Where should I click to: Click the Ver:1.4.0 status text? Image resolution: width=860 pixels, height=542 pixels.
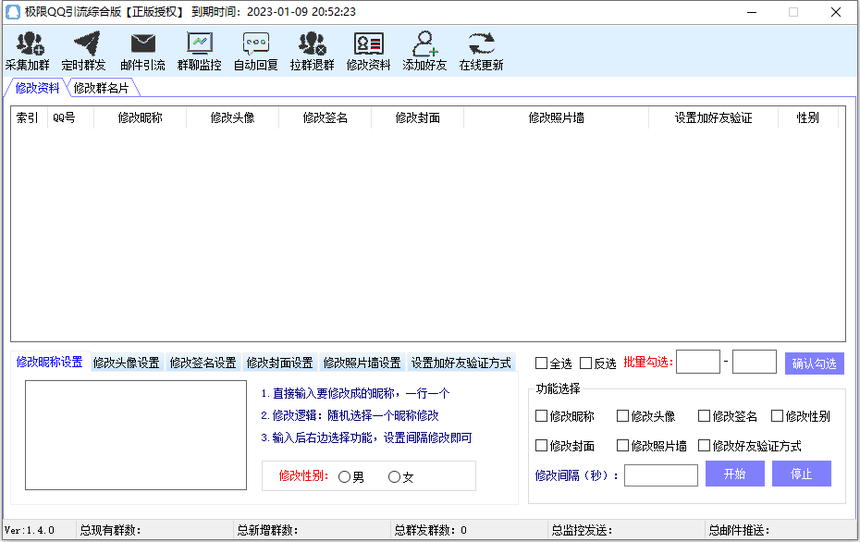point(30,530)
